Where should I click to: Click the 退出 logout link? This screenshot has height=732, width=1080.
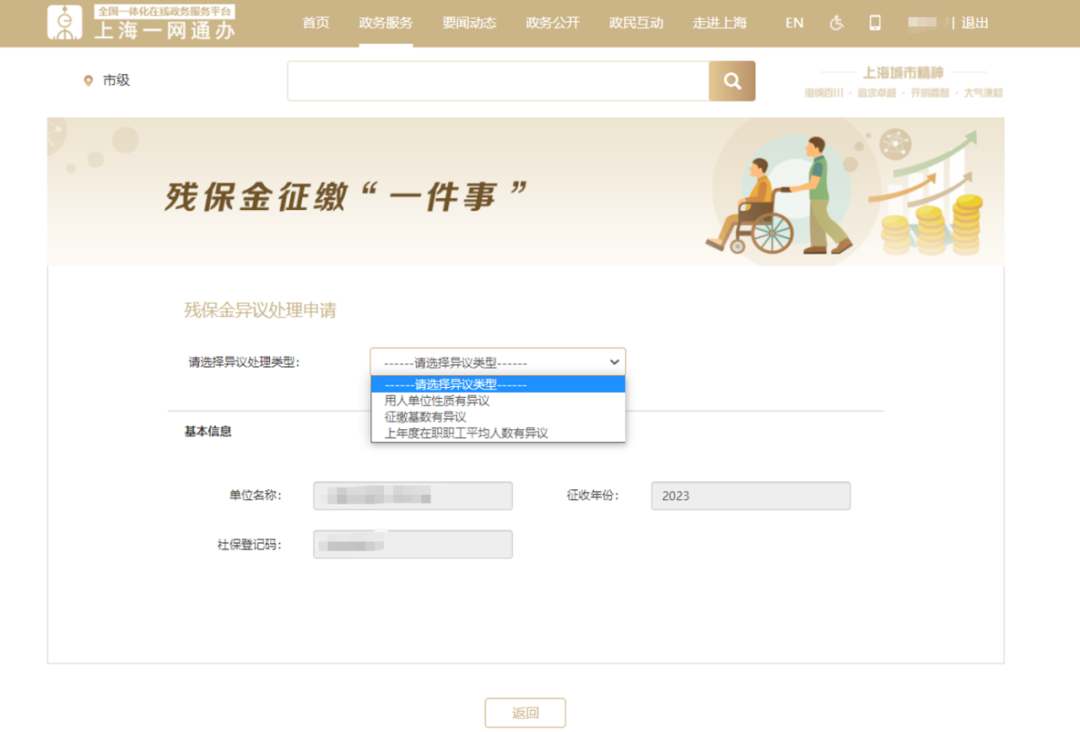click(x=975, y=23)
